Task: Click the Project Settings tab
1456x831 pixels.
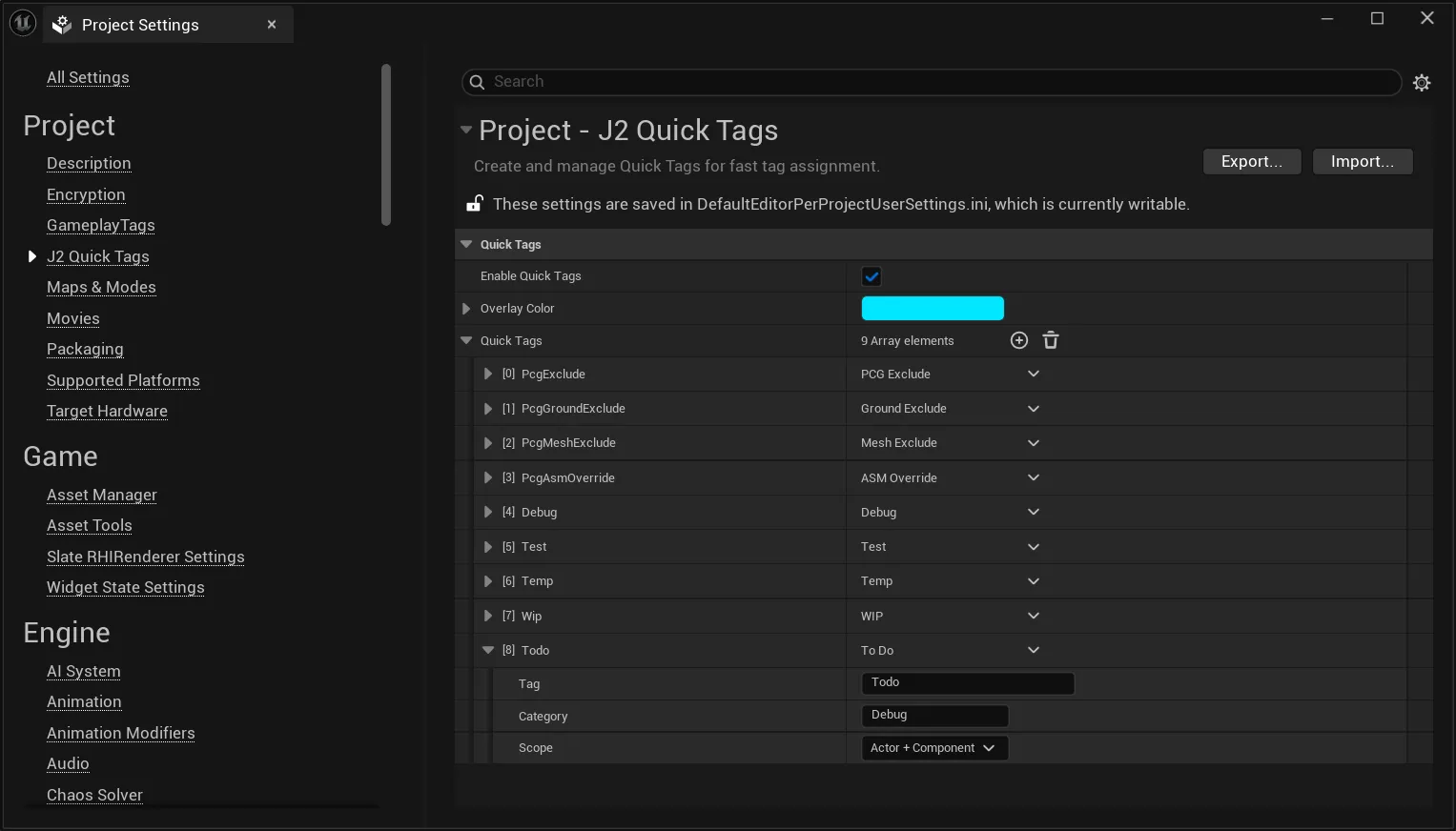Action: pyautogui.click(x=169, y=25)
